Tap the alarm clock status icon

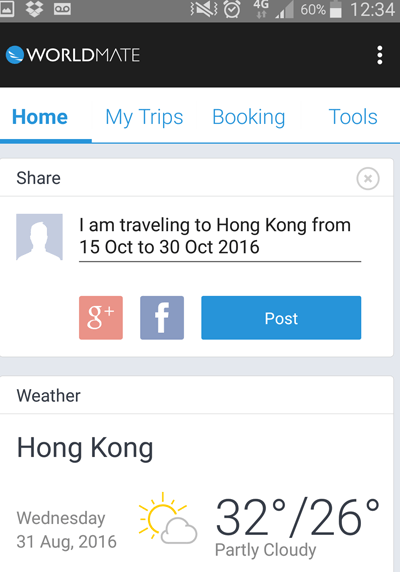point(232,9)
